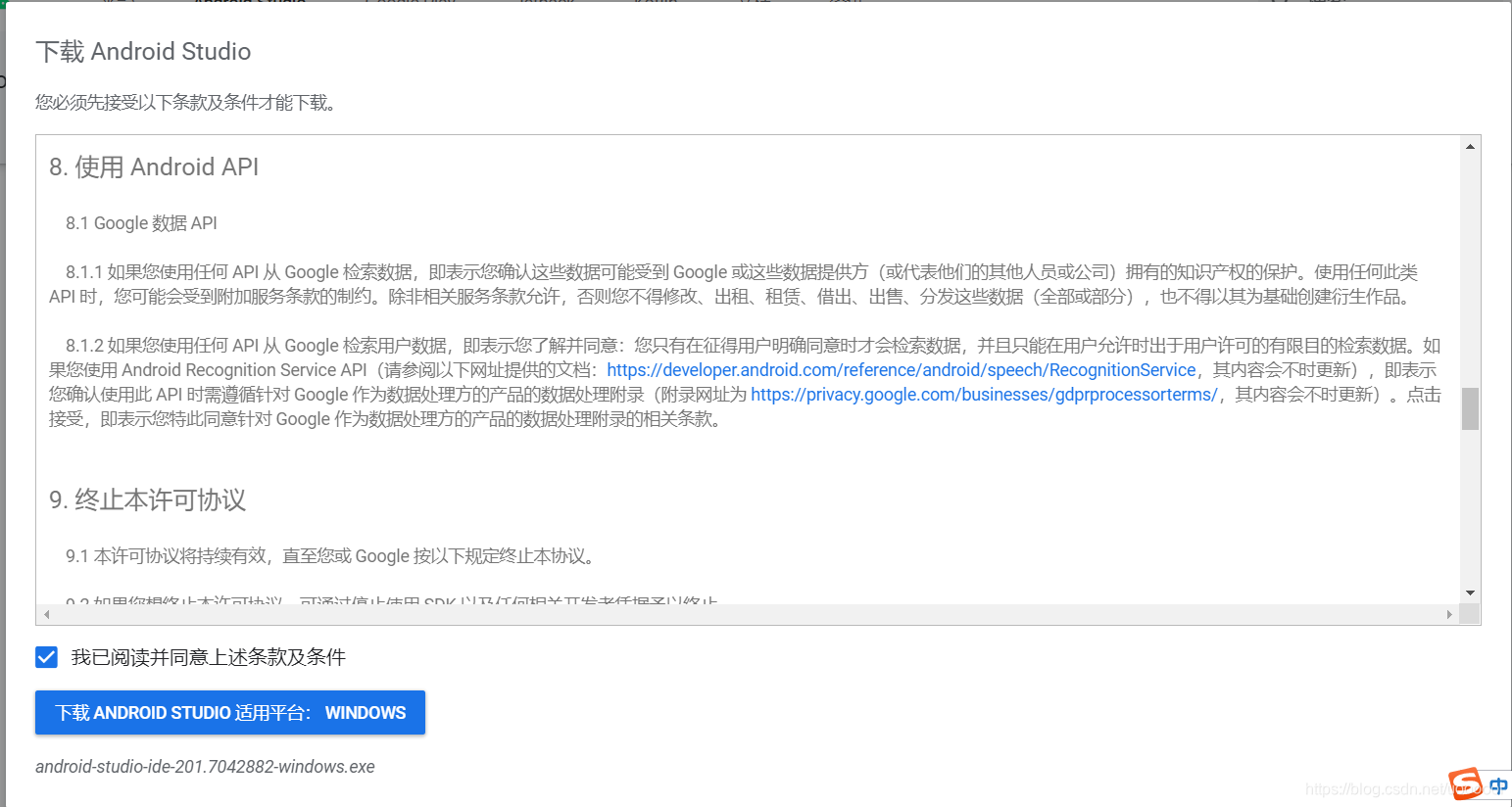Click the heading "8. 使用 Android API"
1512x807 pixels.
[x=154, y=167]
